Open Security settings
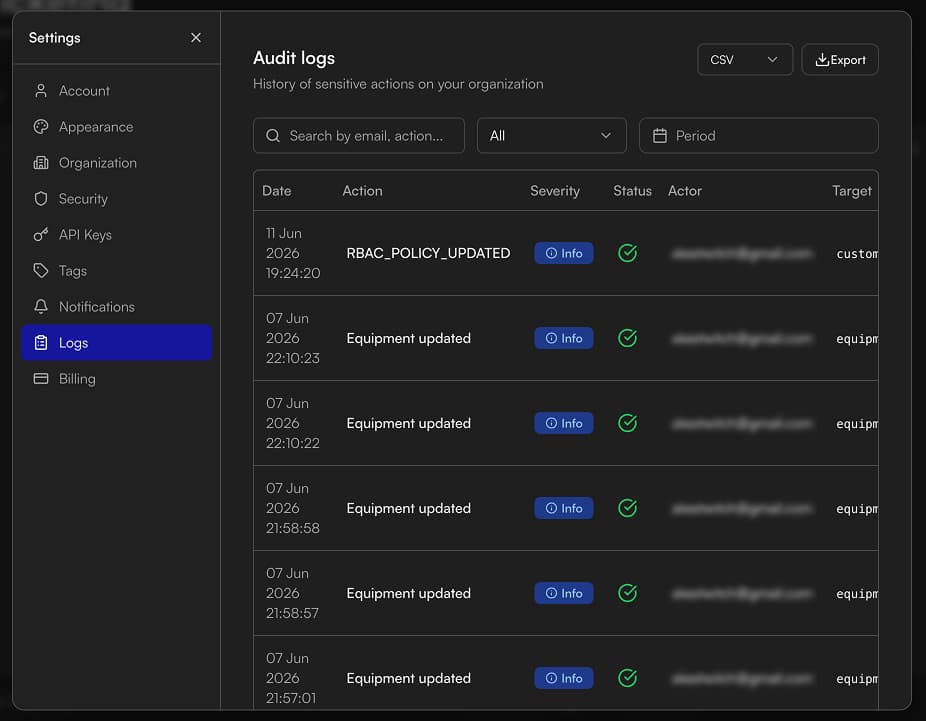Screen dimensions: 926x721 (116, 198)
